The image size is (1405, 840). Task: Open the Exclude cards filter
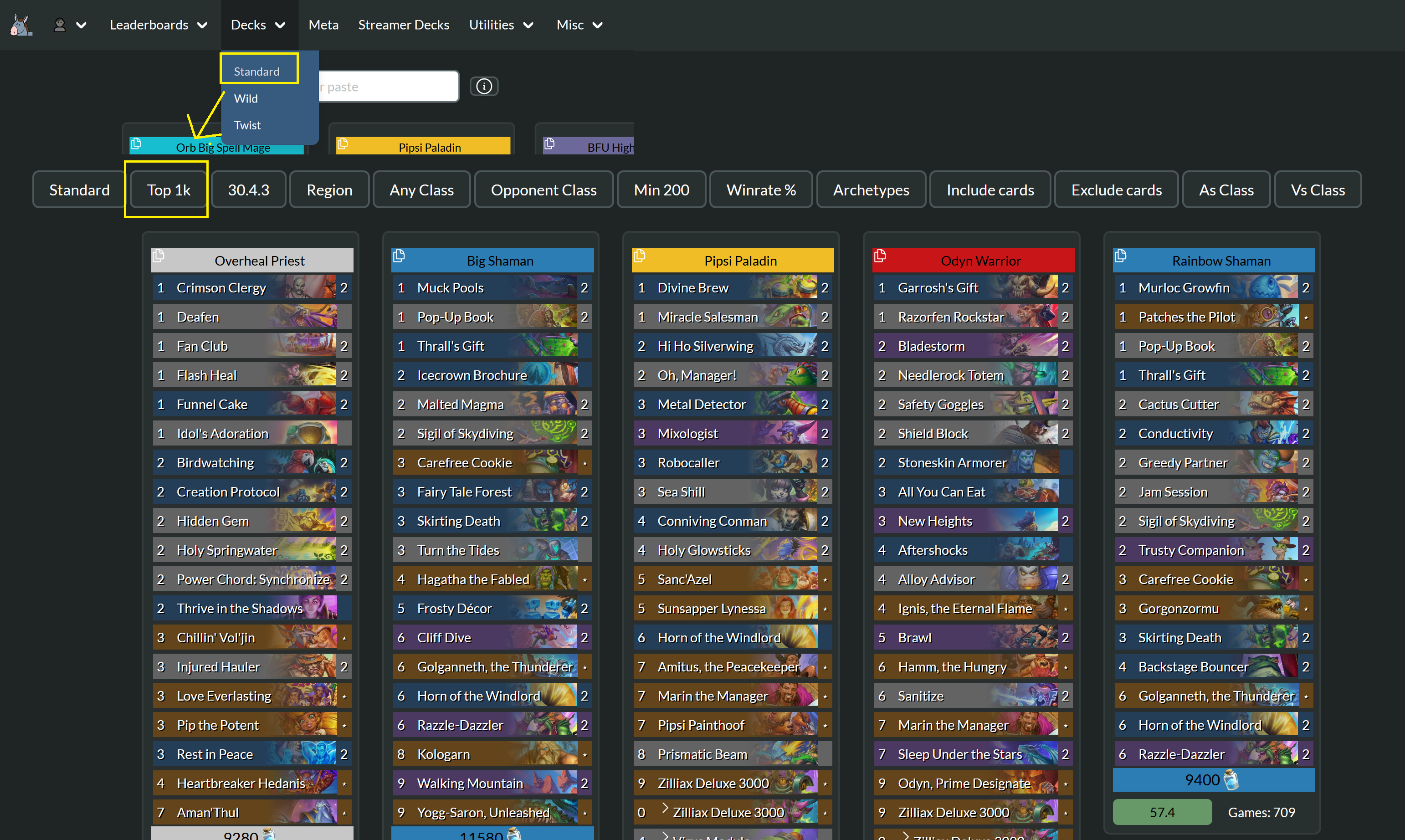pyautogui.click(x=1116, y=190)
